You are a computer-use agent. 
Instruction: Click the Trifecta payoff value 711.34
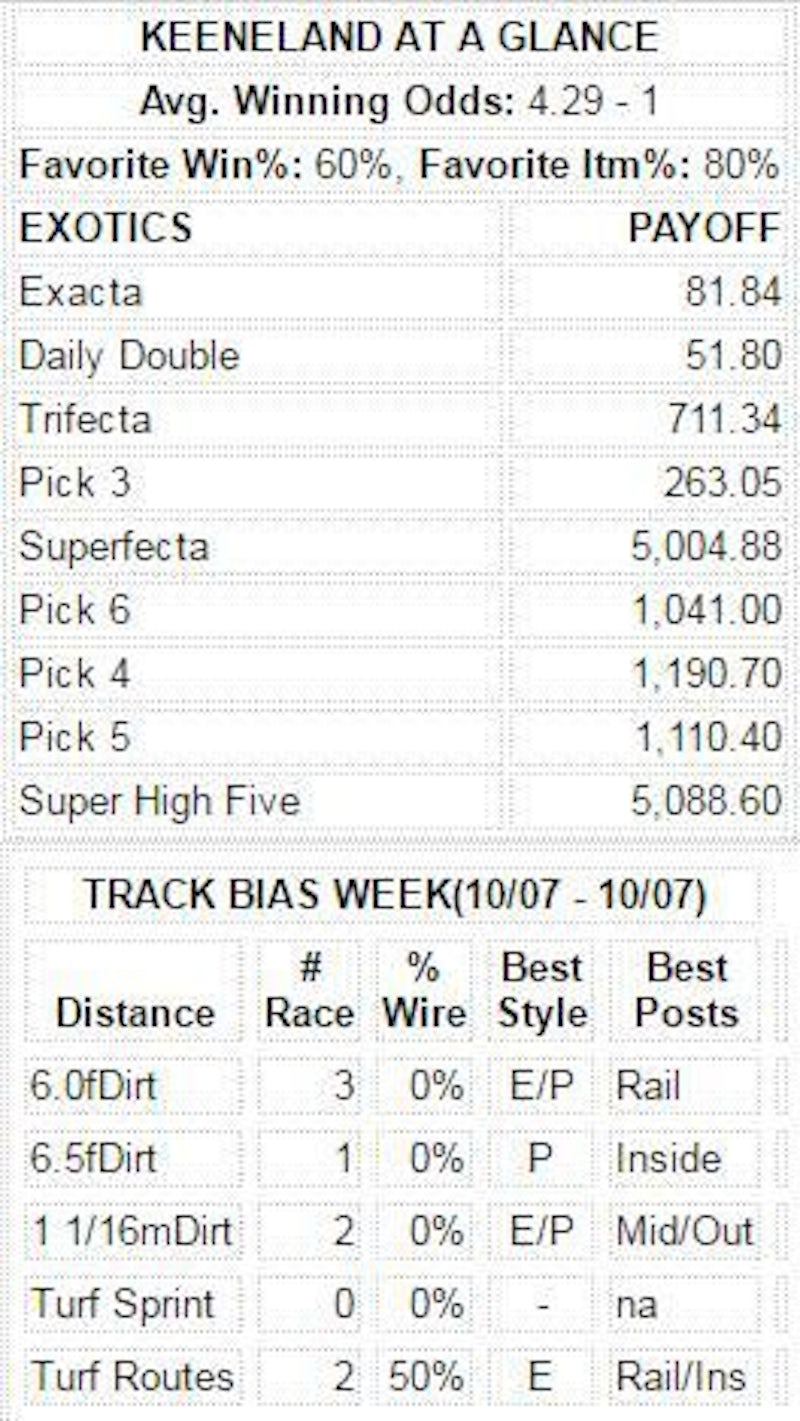pos(722,419)
